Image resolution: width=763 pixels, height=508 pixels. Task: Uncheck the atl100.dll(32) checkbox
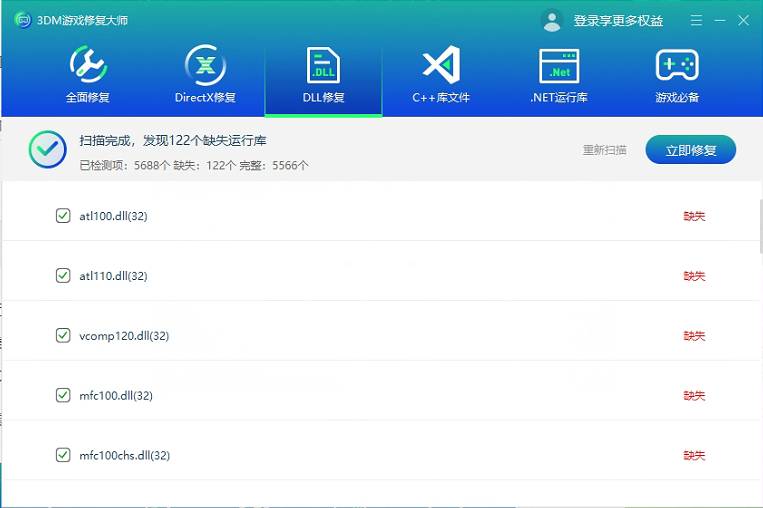tap(63, 215)
